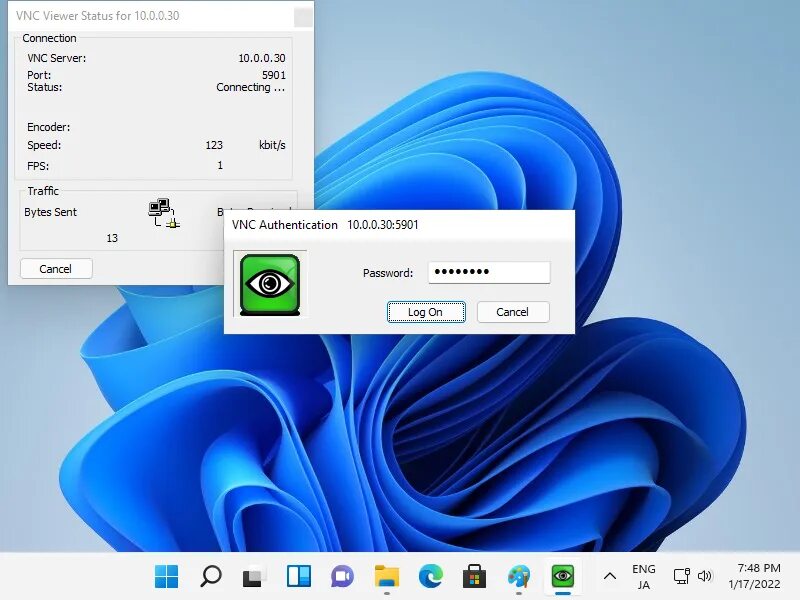Focus the Password input field

coord(489,272)
